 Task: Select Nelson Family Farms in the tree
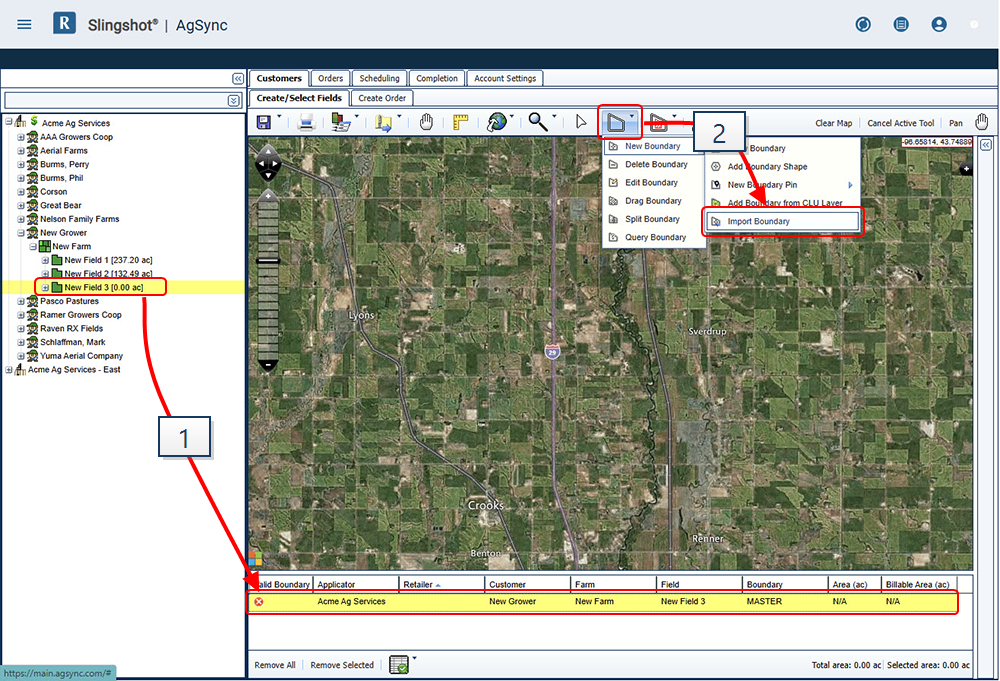[80, 219]
